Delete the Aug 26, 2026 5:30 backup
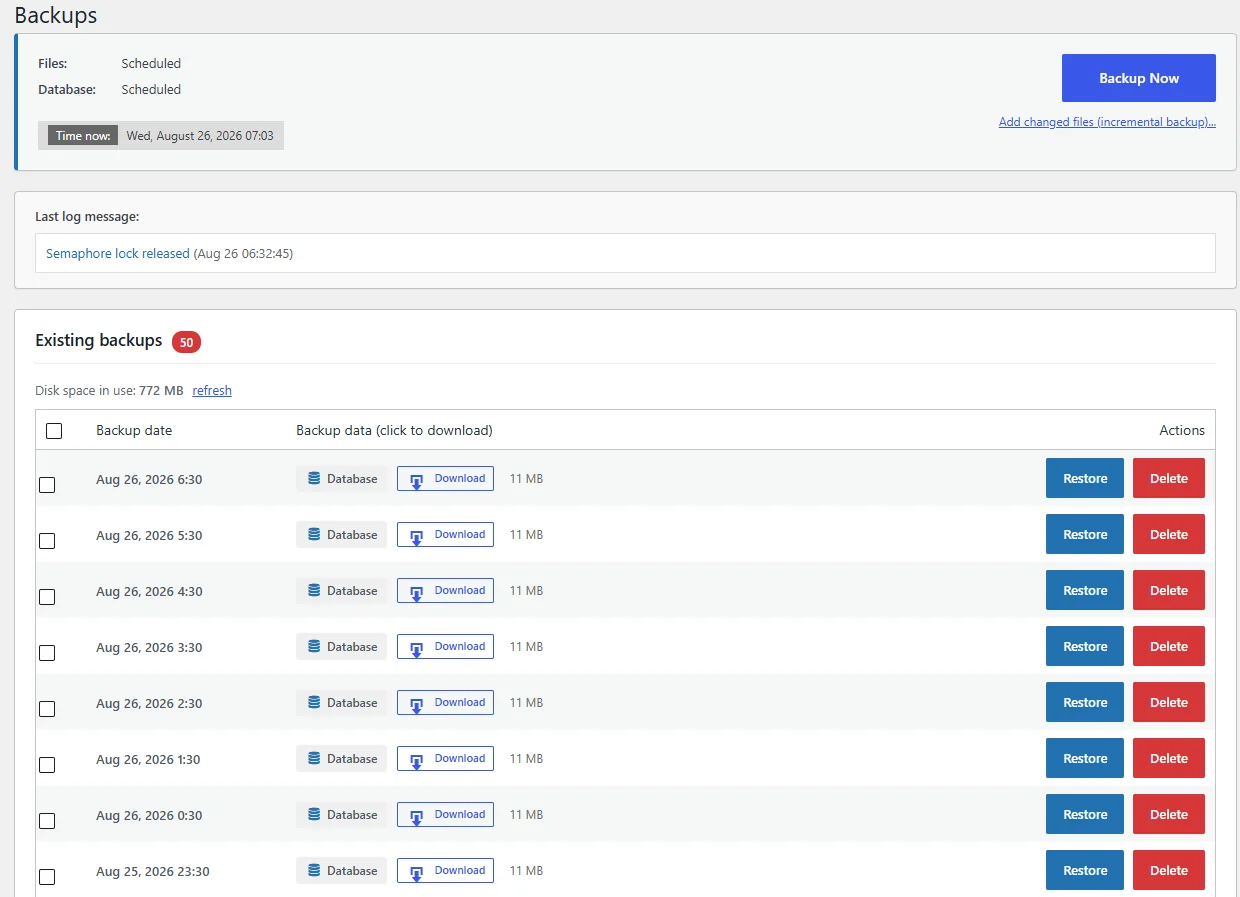 point(1169,534)
